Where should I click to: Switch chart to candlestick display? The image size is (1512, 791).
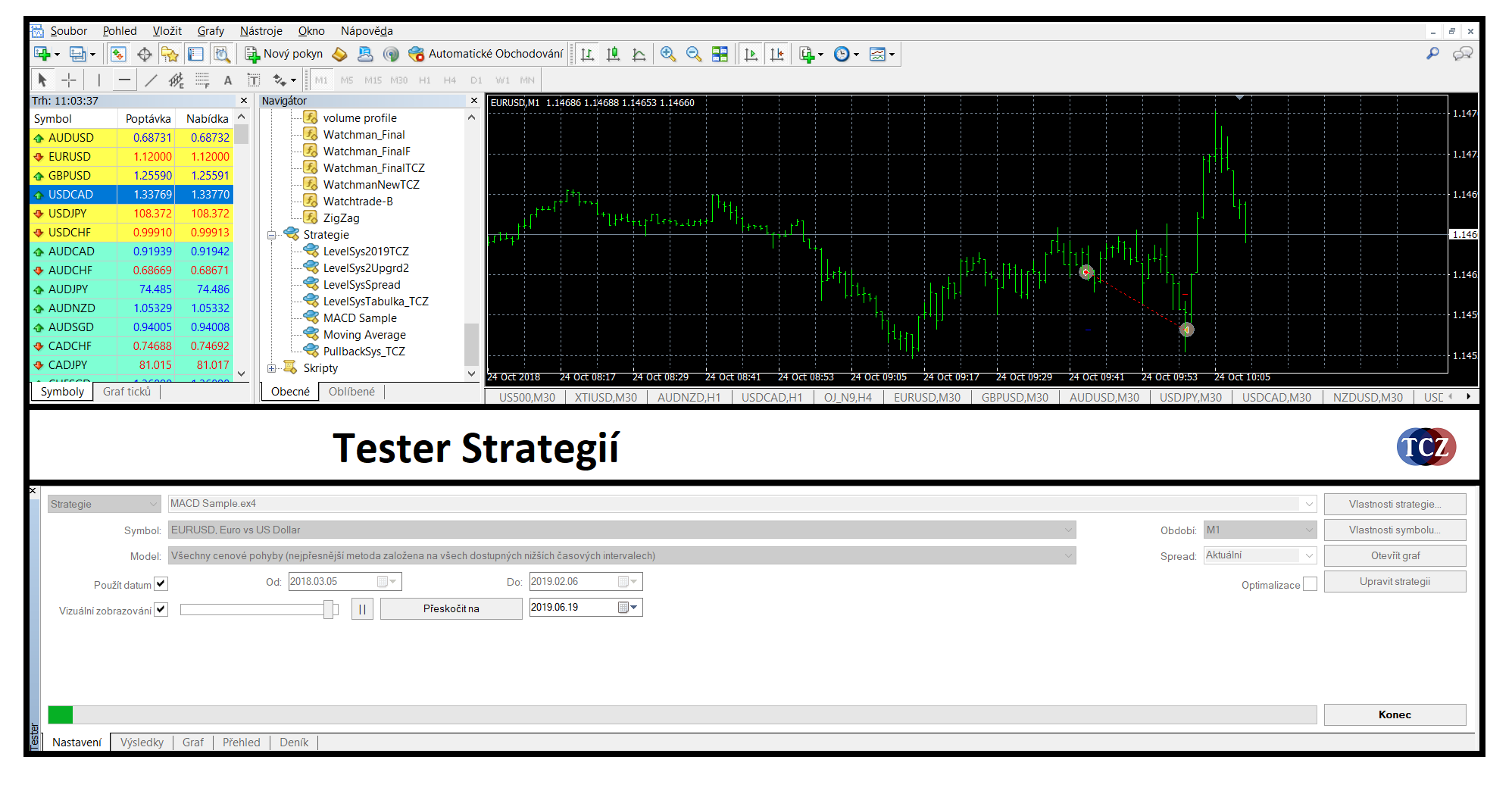[613, 54]
